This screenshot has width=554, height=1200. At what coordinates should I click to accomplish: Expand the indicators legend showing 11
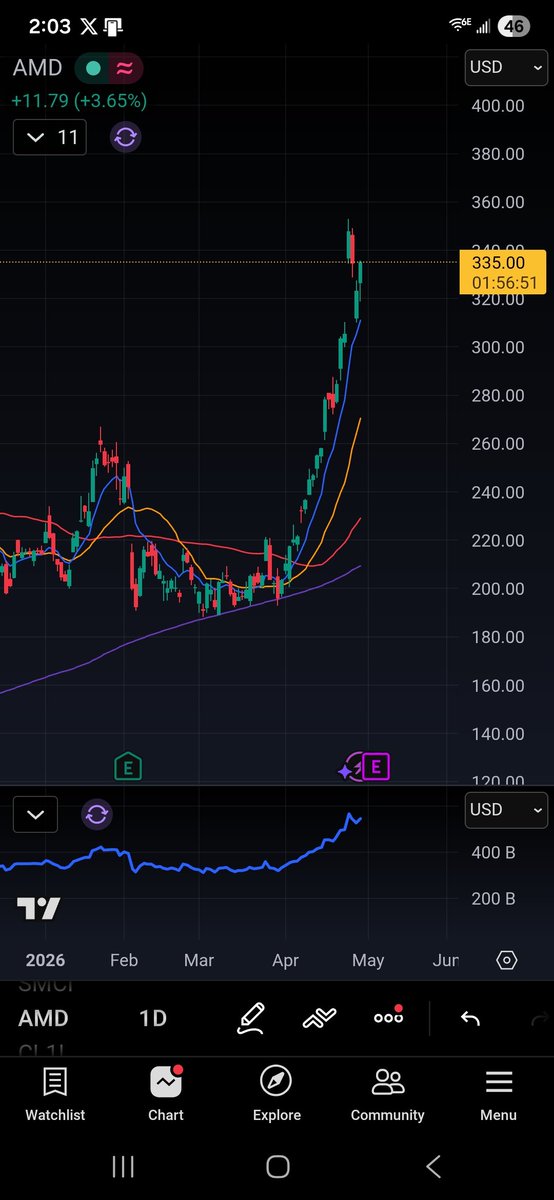click(50, 137)
